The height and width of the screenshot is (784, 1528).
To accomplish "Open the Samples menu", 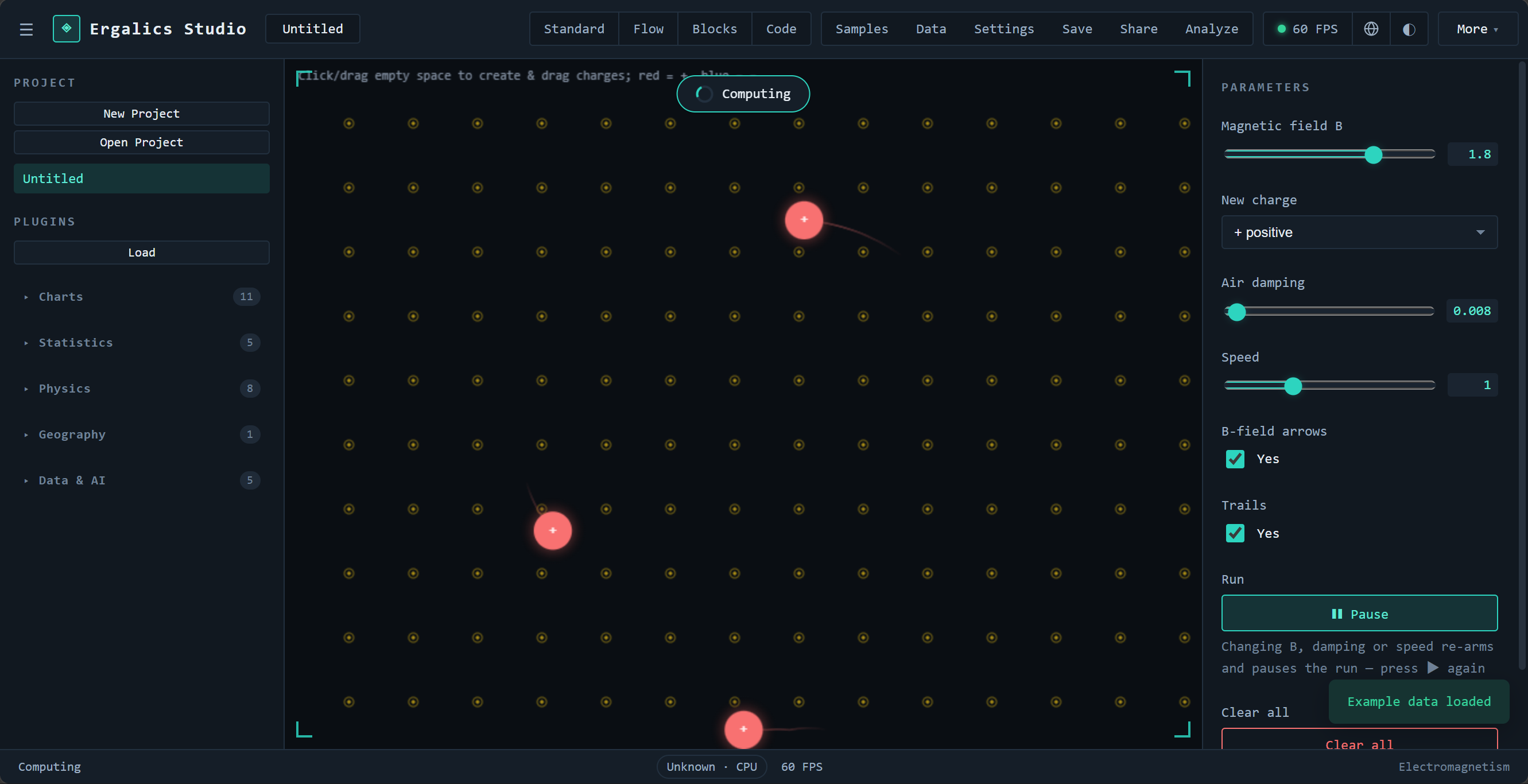I will [861, 29].
